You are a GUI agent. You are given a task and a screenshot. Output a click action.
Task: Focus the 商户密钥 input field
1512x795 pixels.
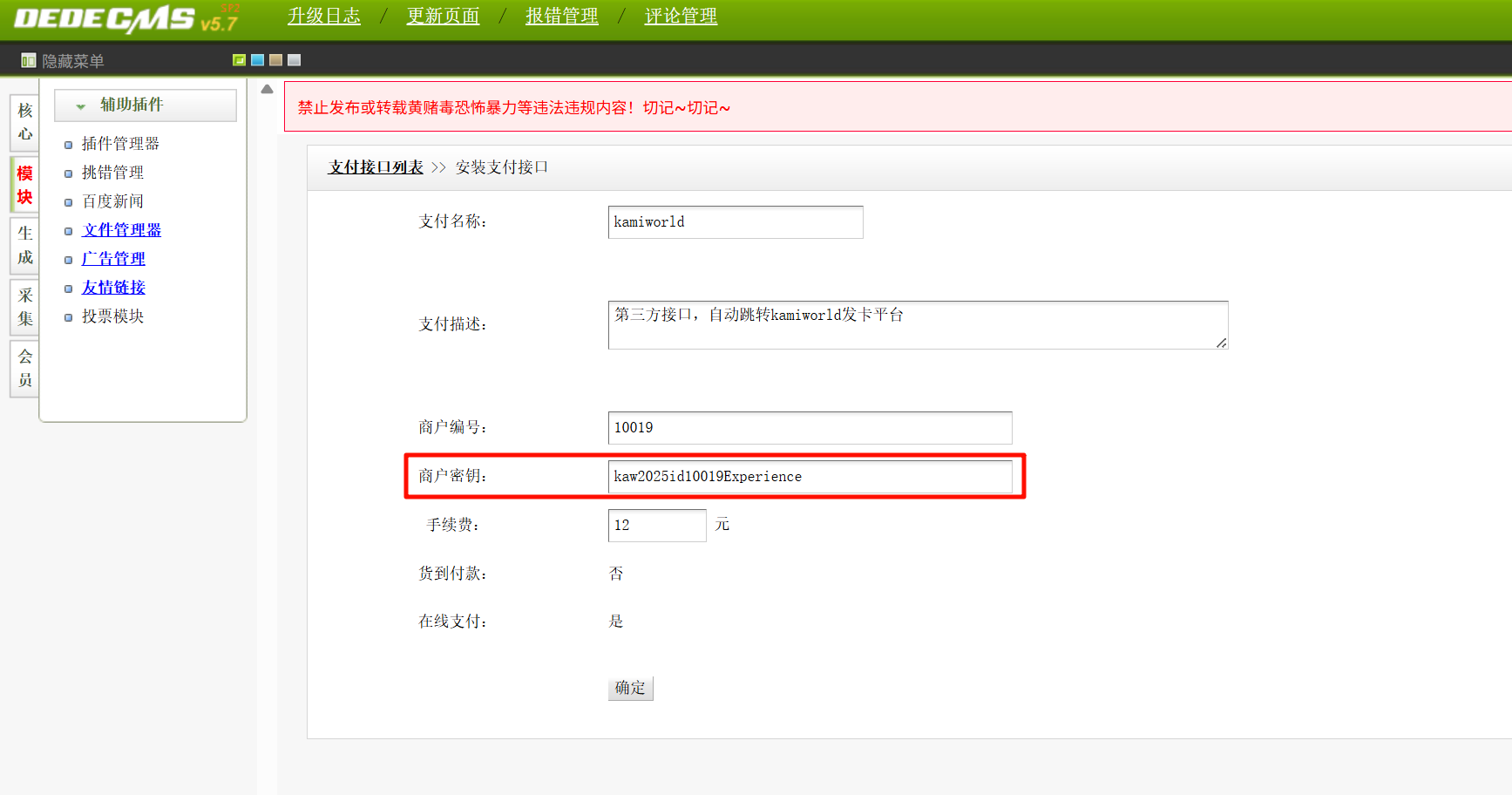810,477
